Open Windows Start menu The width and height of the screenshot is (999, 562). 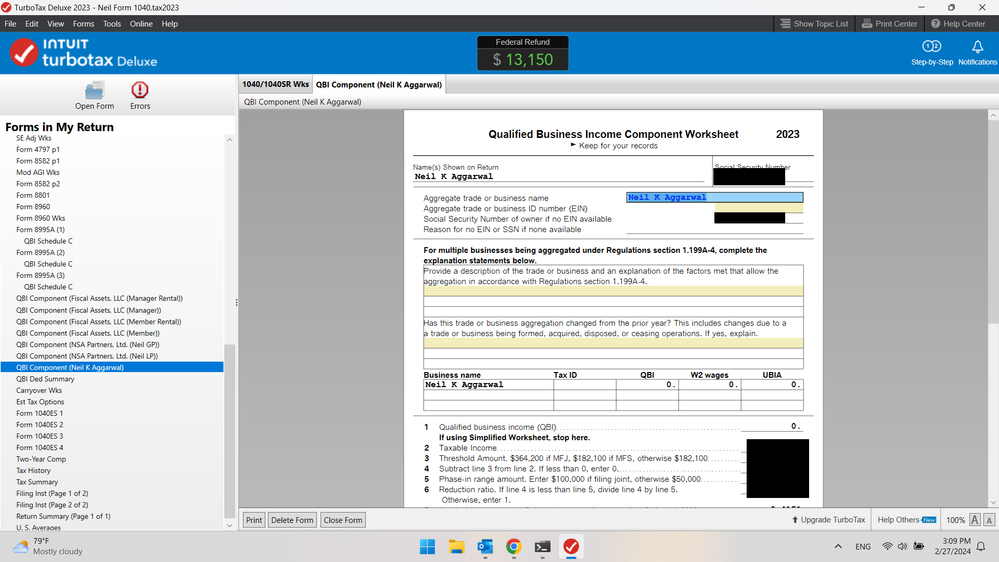(428, 547)
